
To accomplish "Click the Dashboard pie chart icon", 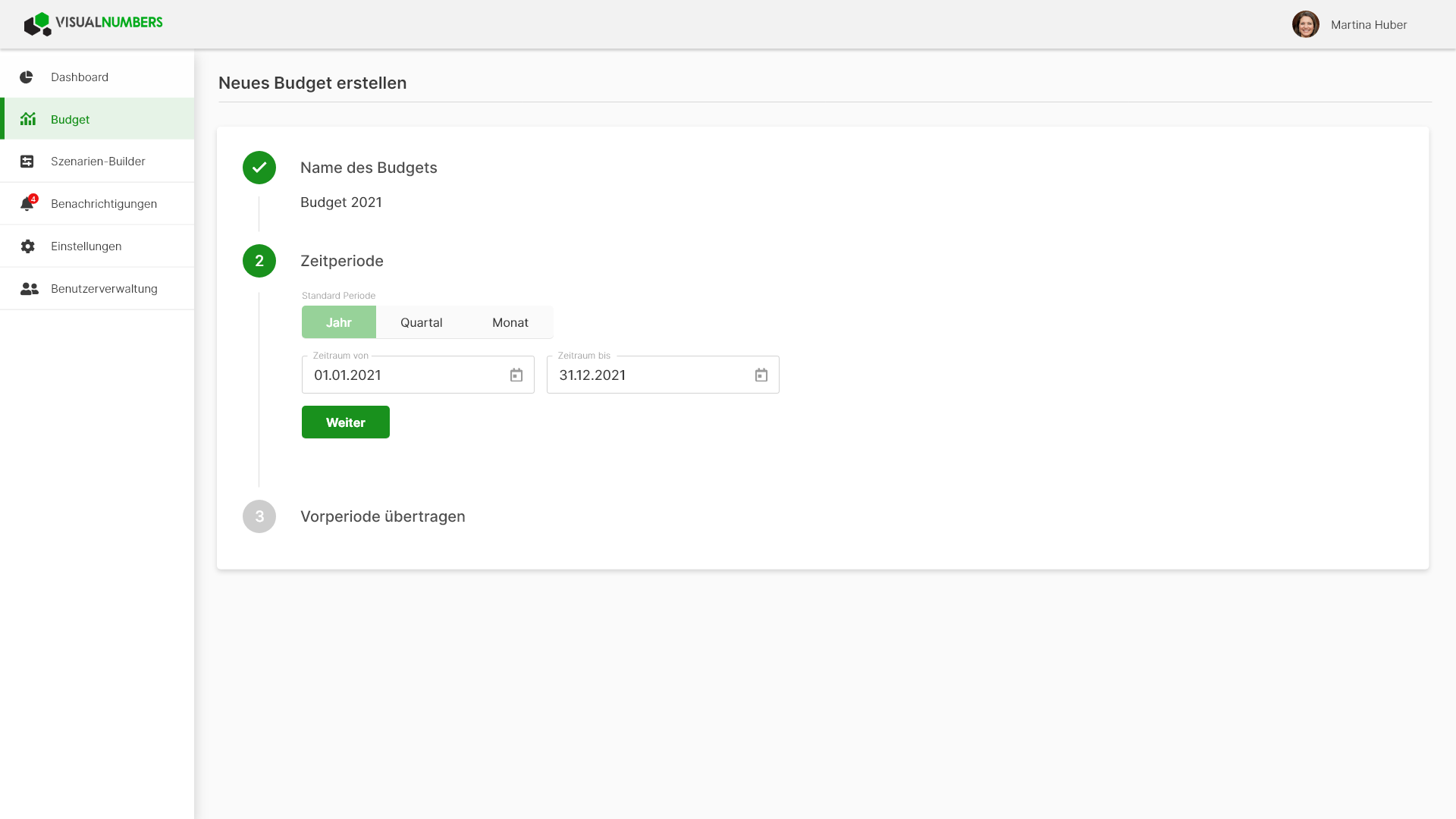I will pyautogui.click(x=27, y=77).
